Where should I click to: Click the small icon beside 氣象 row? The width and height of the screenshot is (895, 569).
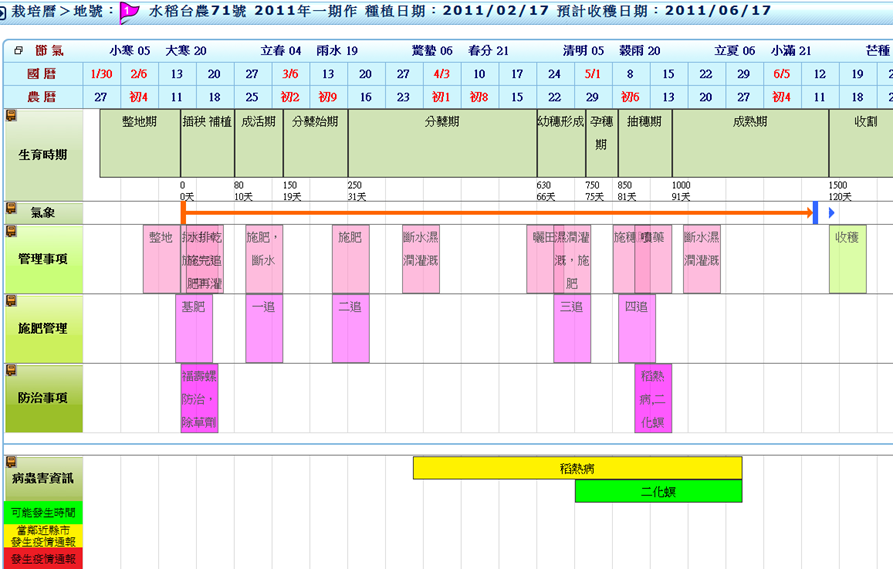pyautogui.click(x=11, y=208)
